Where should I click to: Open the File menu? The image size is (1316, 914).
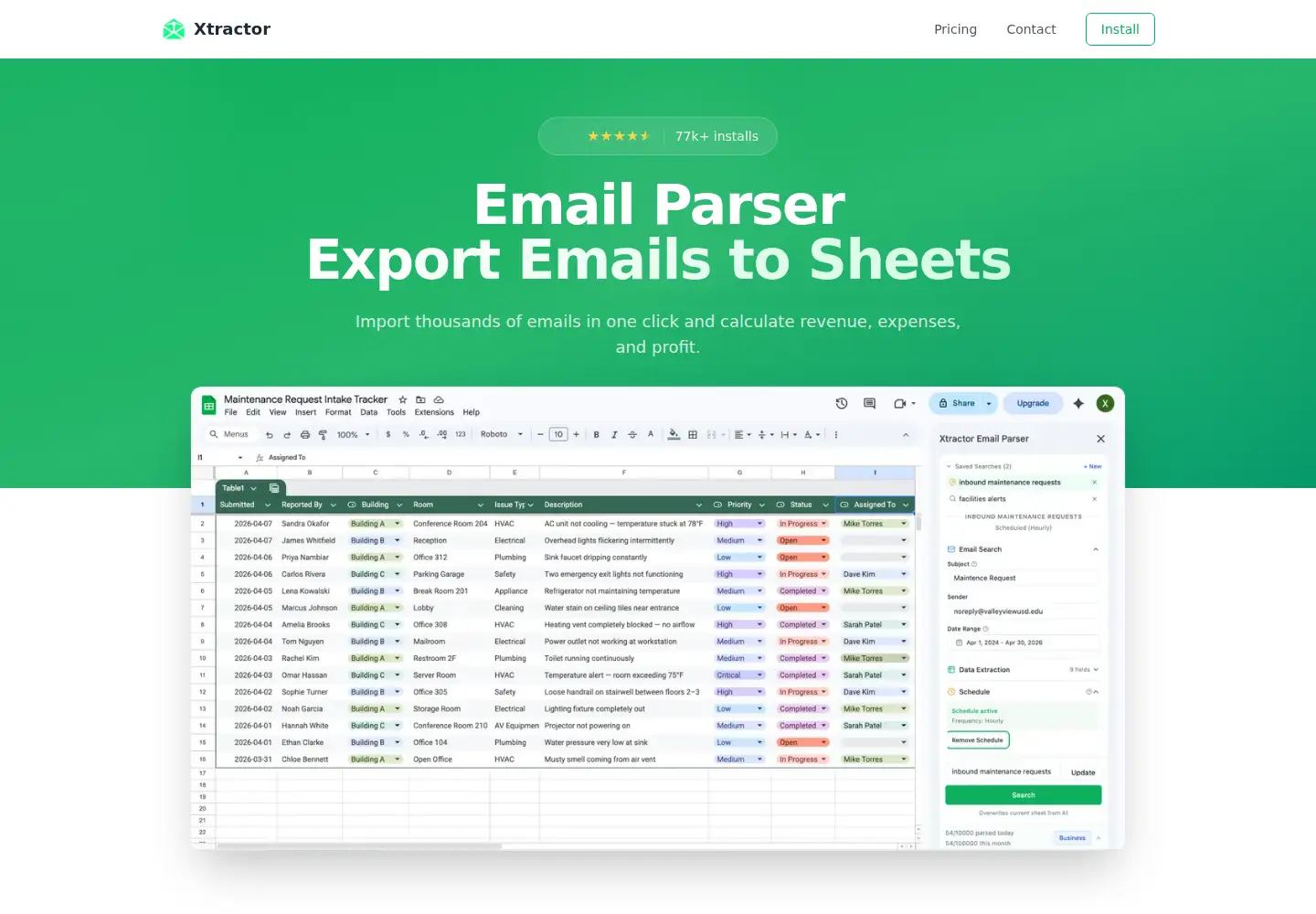coord(231,412)
